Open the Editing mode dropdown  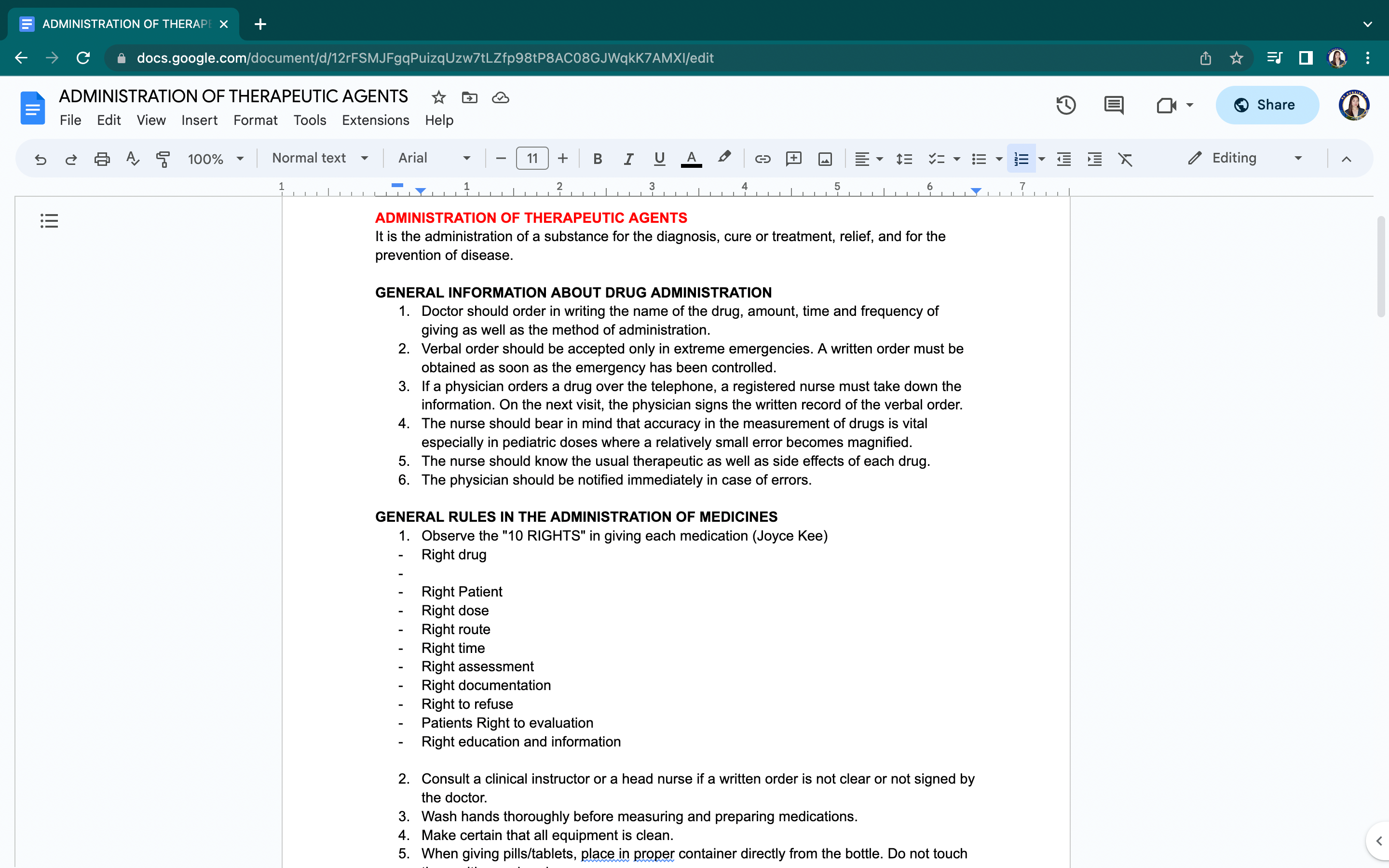1245,158
